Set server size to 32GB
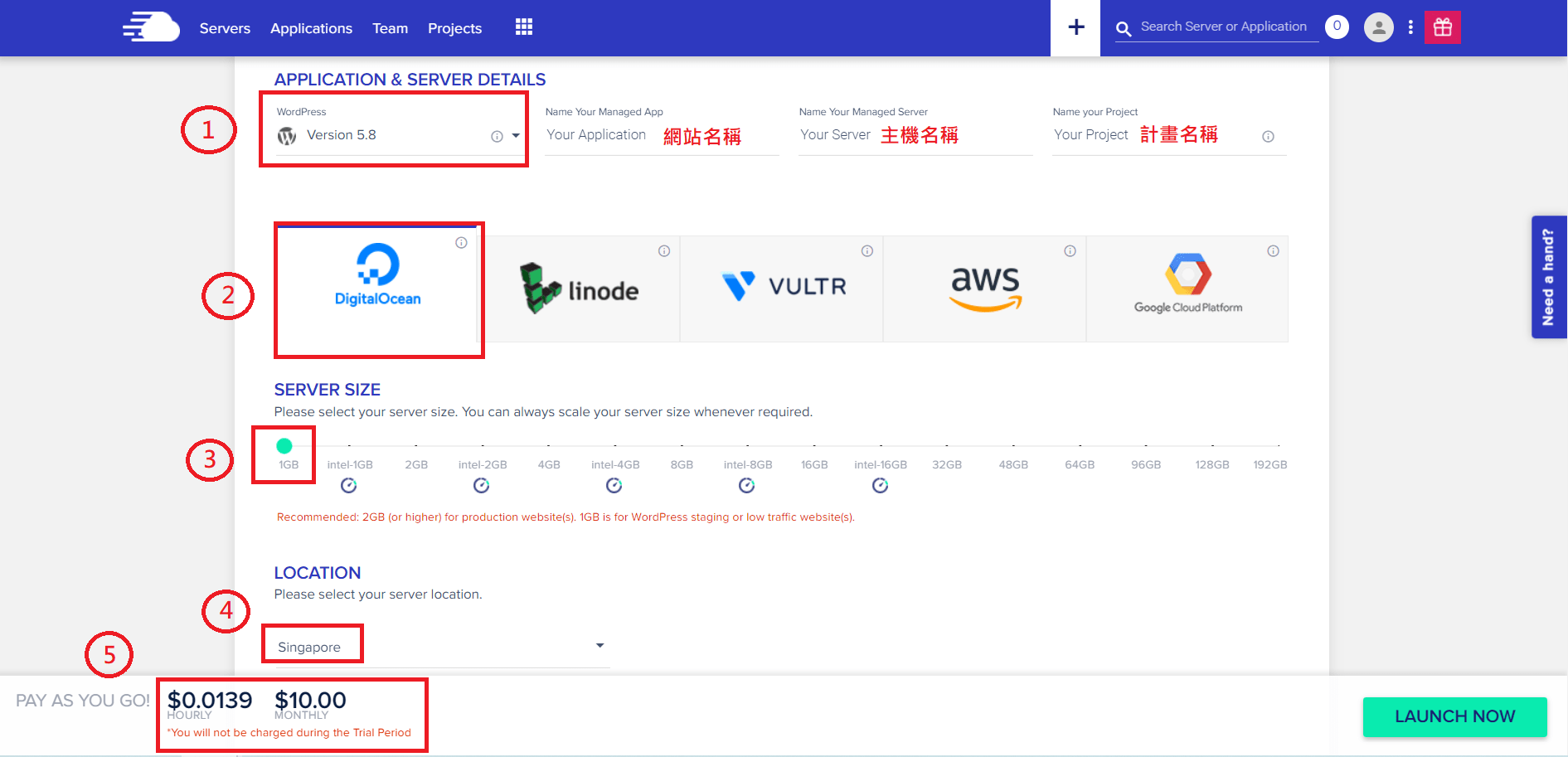 [x=947, y=464]
